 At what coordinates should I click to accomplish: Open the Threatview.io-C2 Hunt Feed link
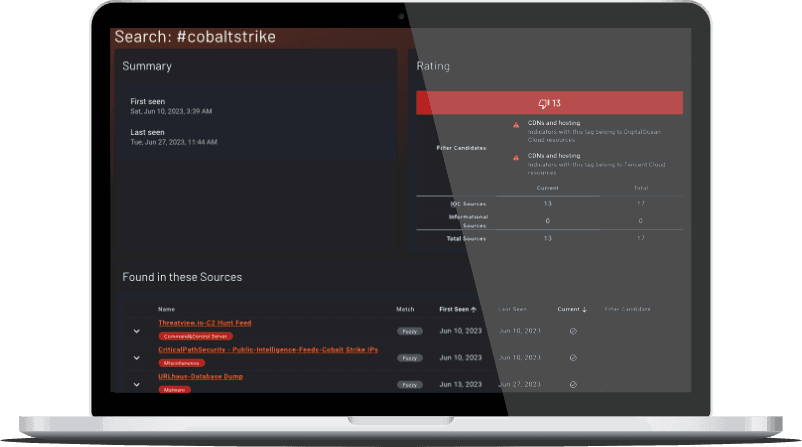click(x=205, y=323)
